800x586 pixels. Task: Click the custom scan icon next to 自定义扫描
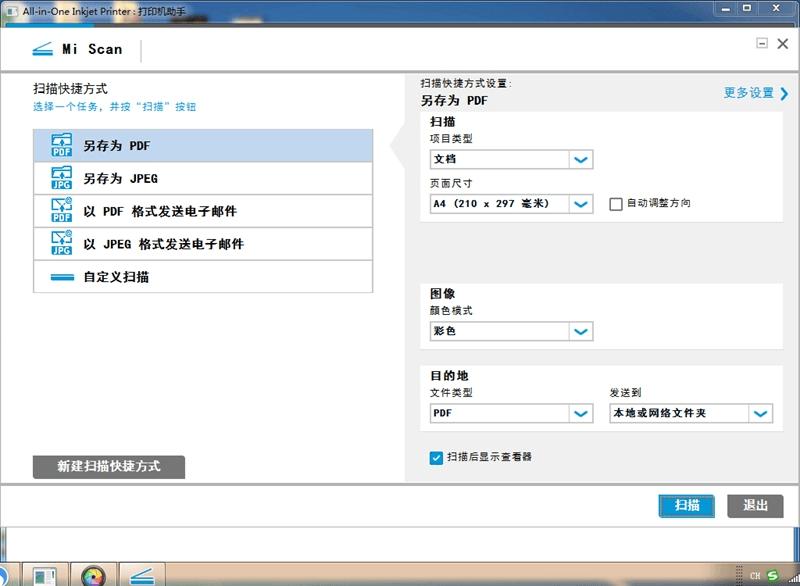coord(61,277)
